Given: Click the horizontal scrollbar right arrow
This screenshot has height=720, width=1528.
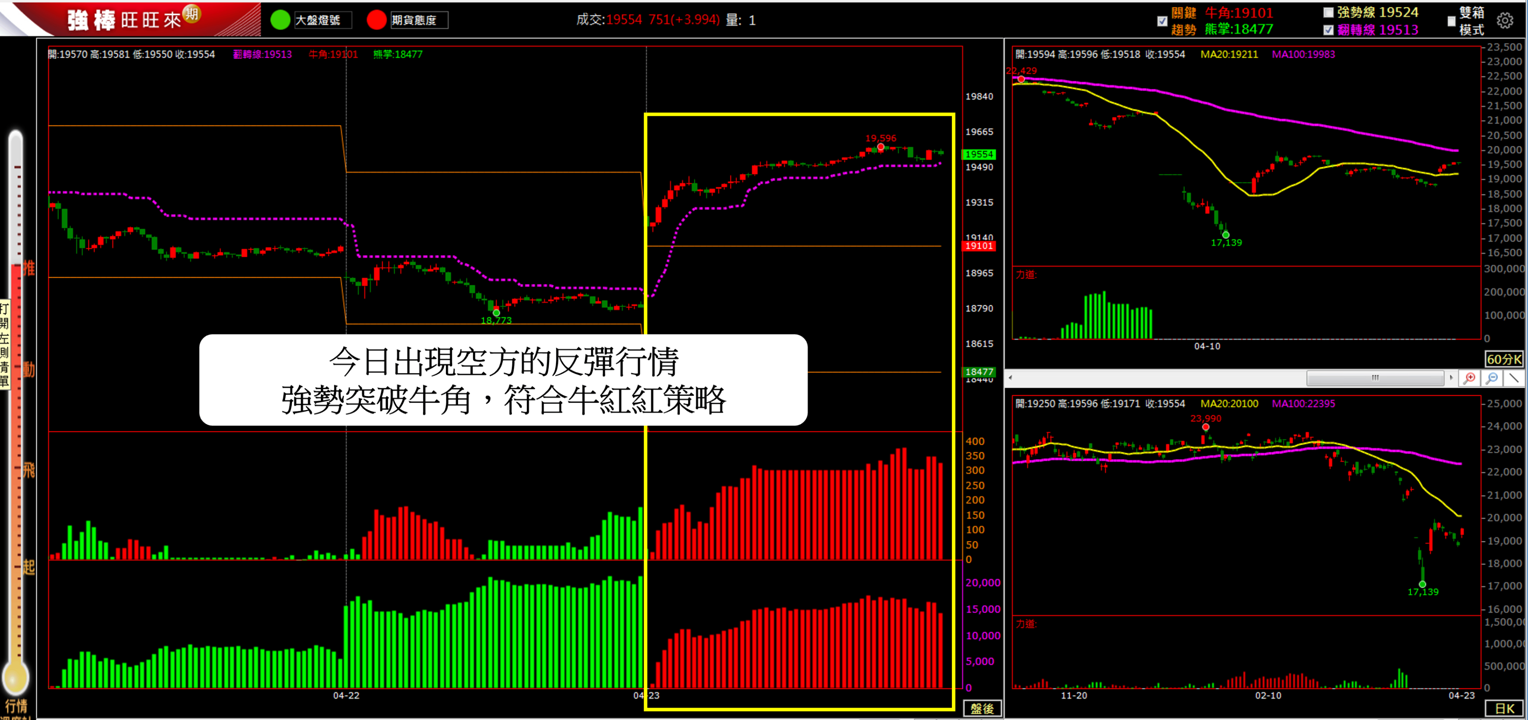Looking at the screenshot, I should pyautogui.click(x=1449, y=379).
